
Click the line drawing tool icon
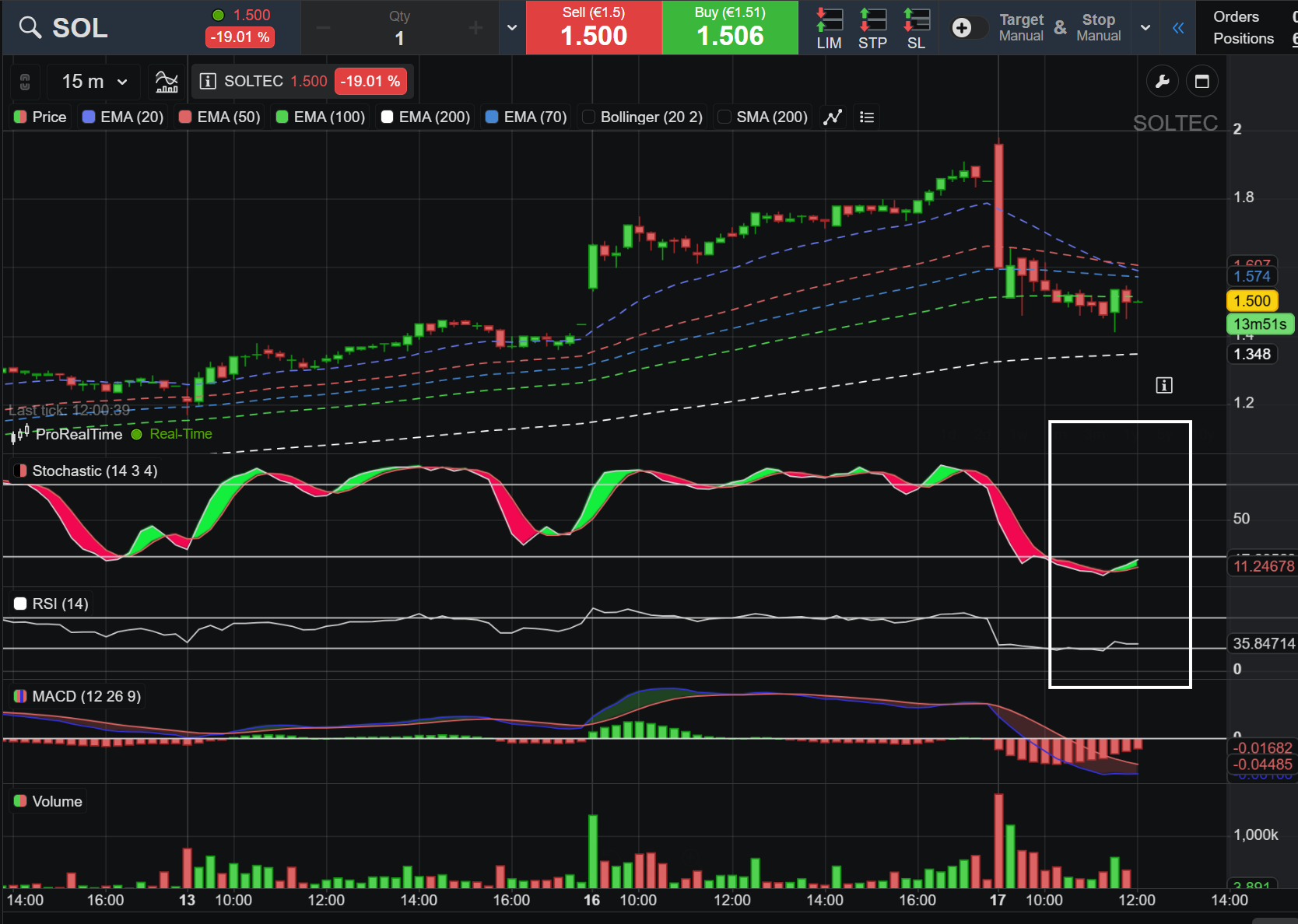point(833,117)
